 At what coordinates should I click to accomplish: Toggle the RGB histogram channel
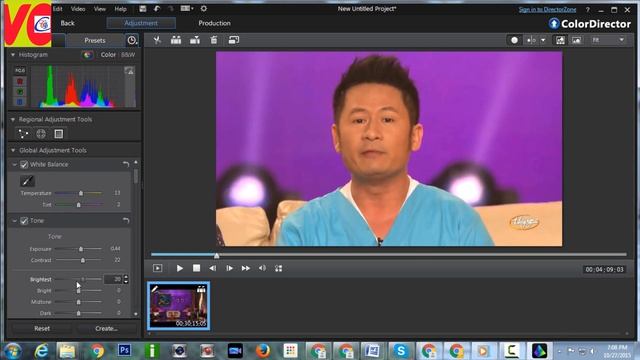pos(20,70)
